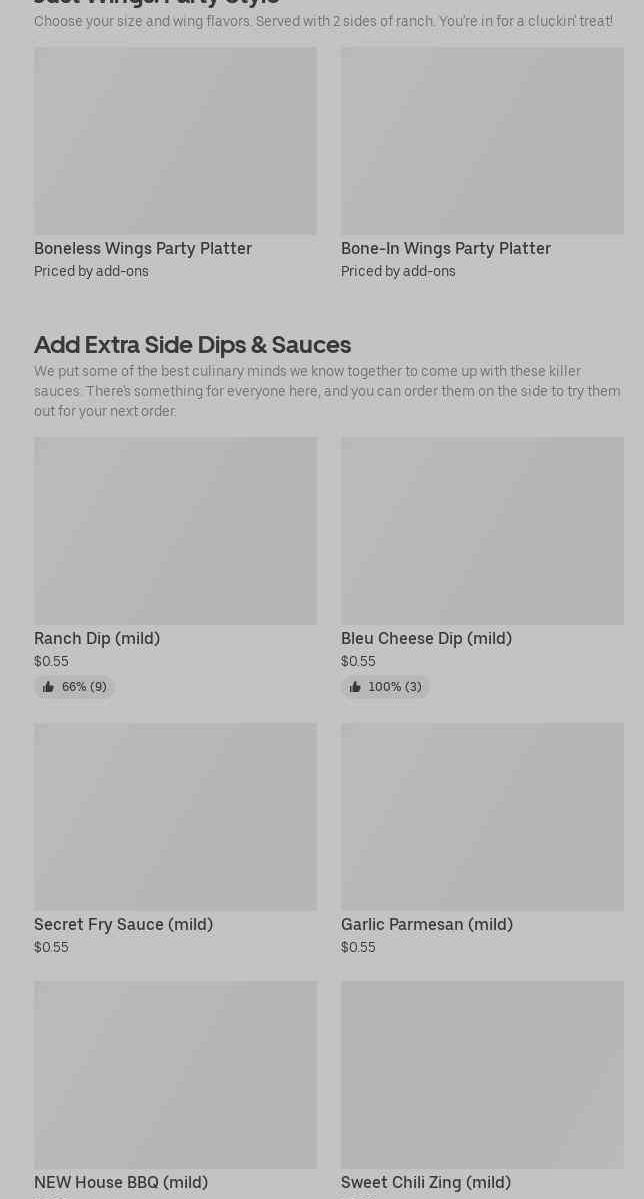Click Secret Fry Sauce (mild) label
This screenshot has height=1199, width=644.
tap(123, 924)
